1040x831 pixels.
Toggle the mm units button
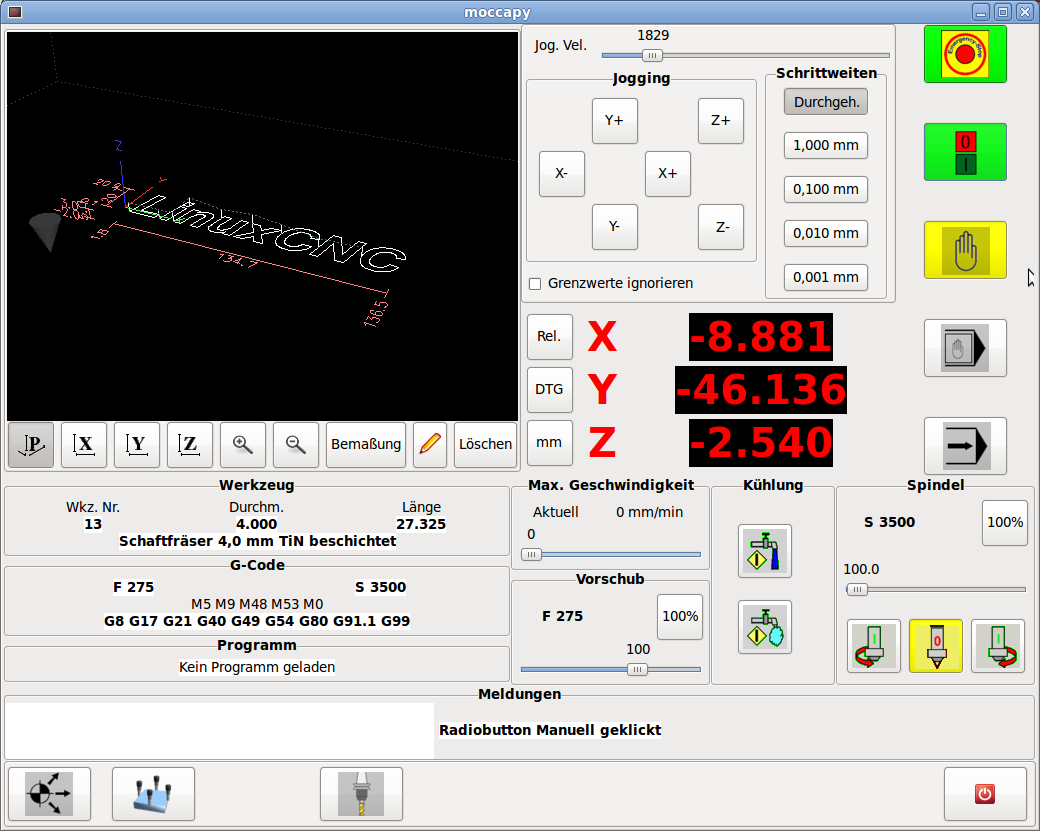[x=550, y=443]
